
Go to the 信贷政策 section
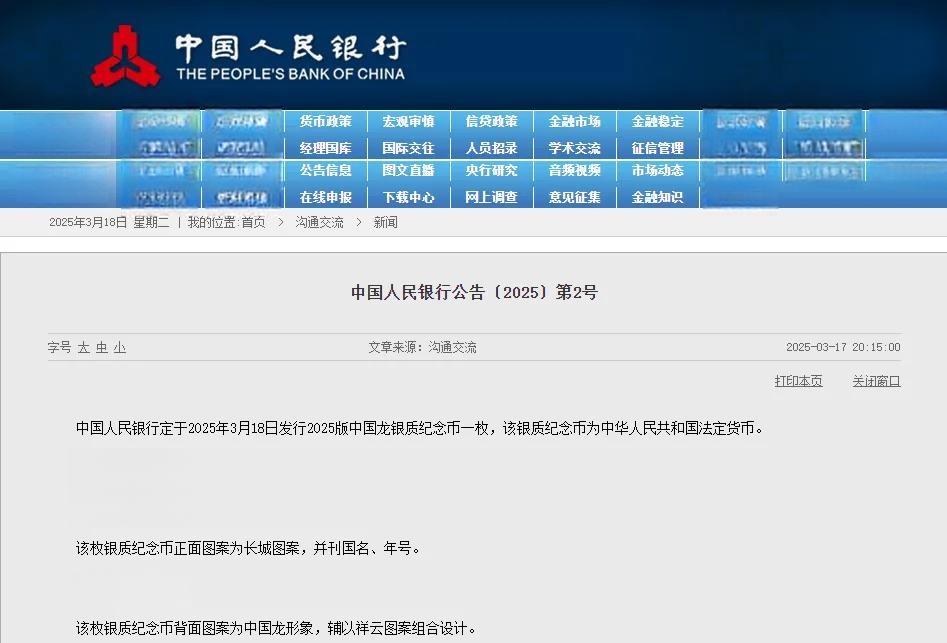point(492,121)
